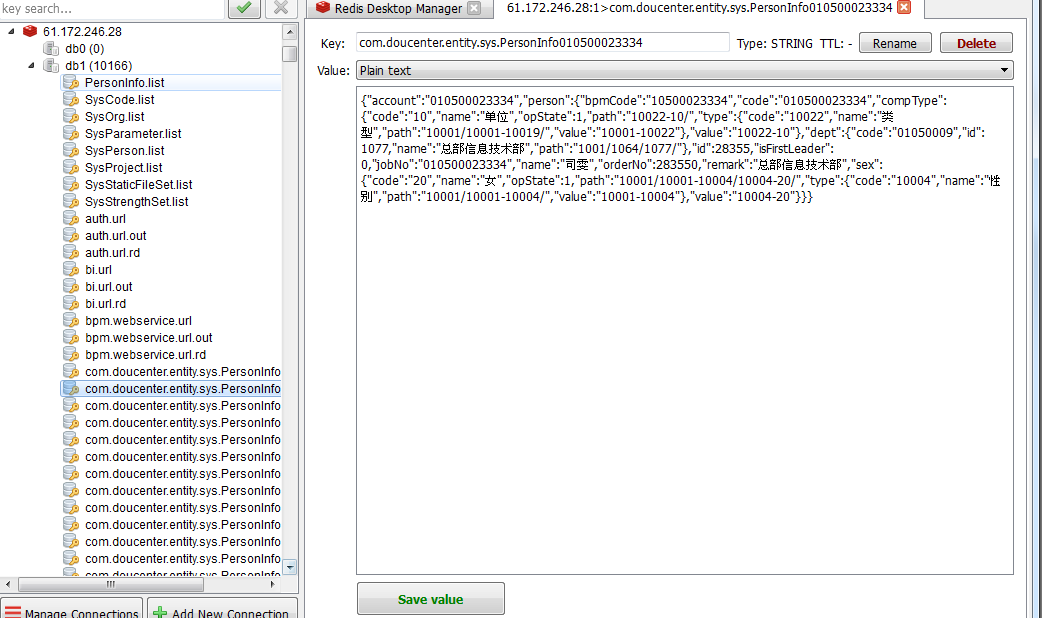Select auth.url.out key
Screen dimensions: 1042x618
[x=116, y=236]
